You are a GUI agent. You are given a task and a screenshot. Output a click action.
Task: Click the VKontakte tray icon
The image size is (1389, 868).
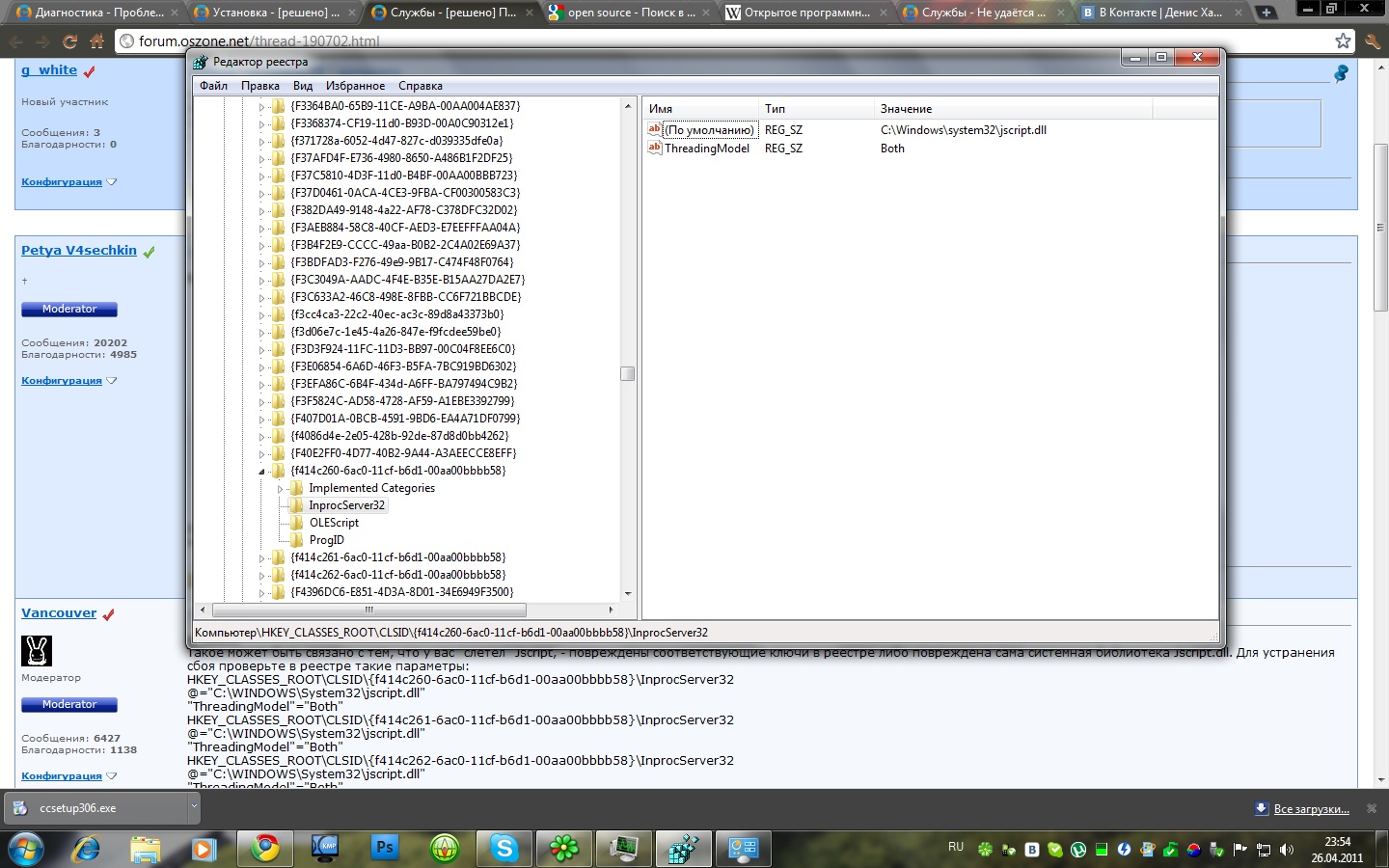[1032, 850]
